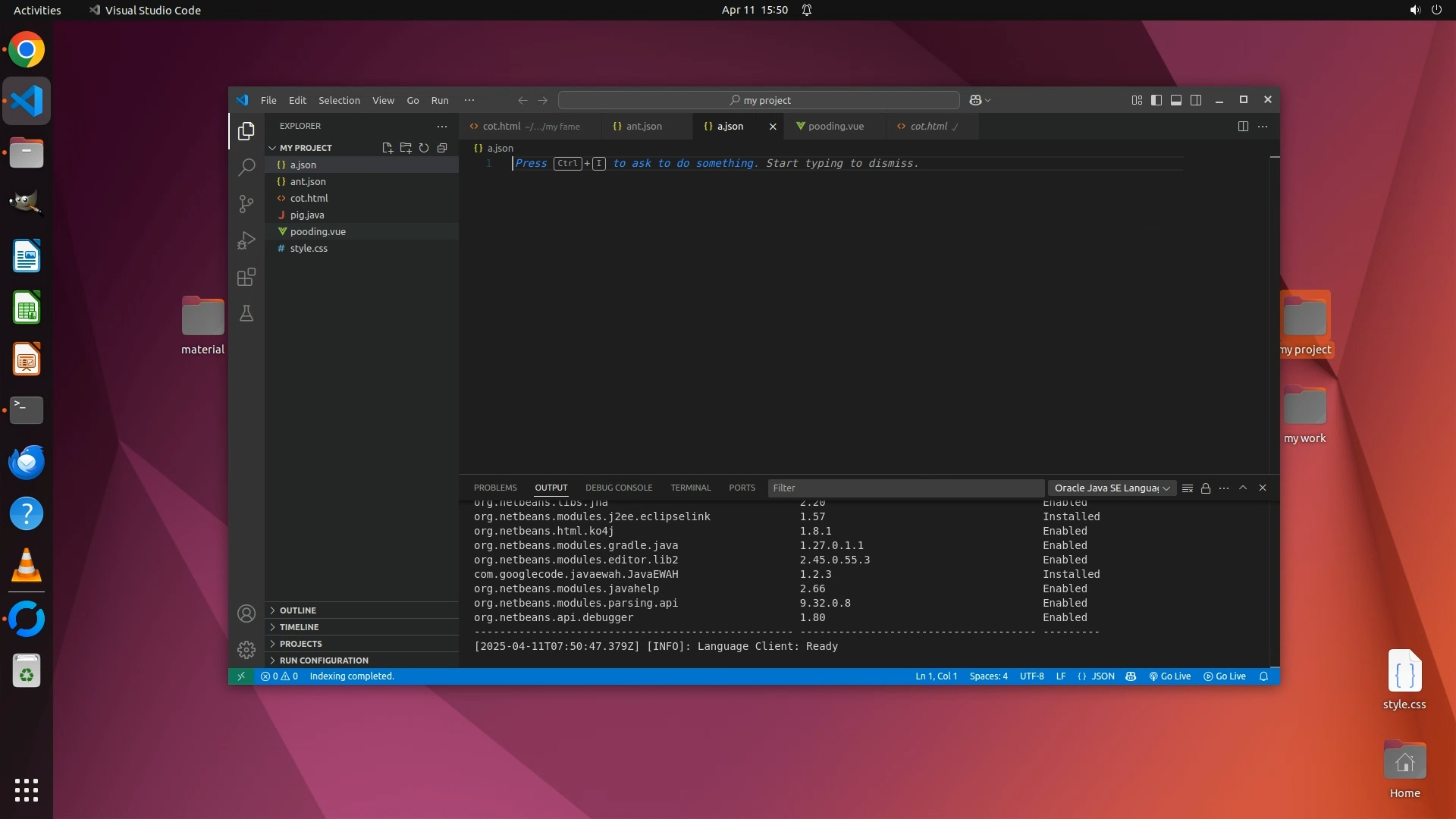
Task: Open the Extensions view
Action: tap(246, 277)
